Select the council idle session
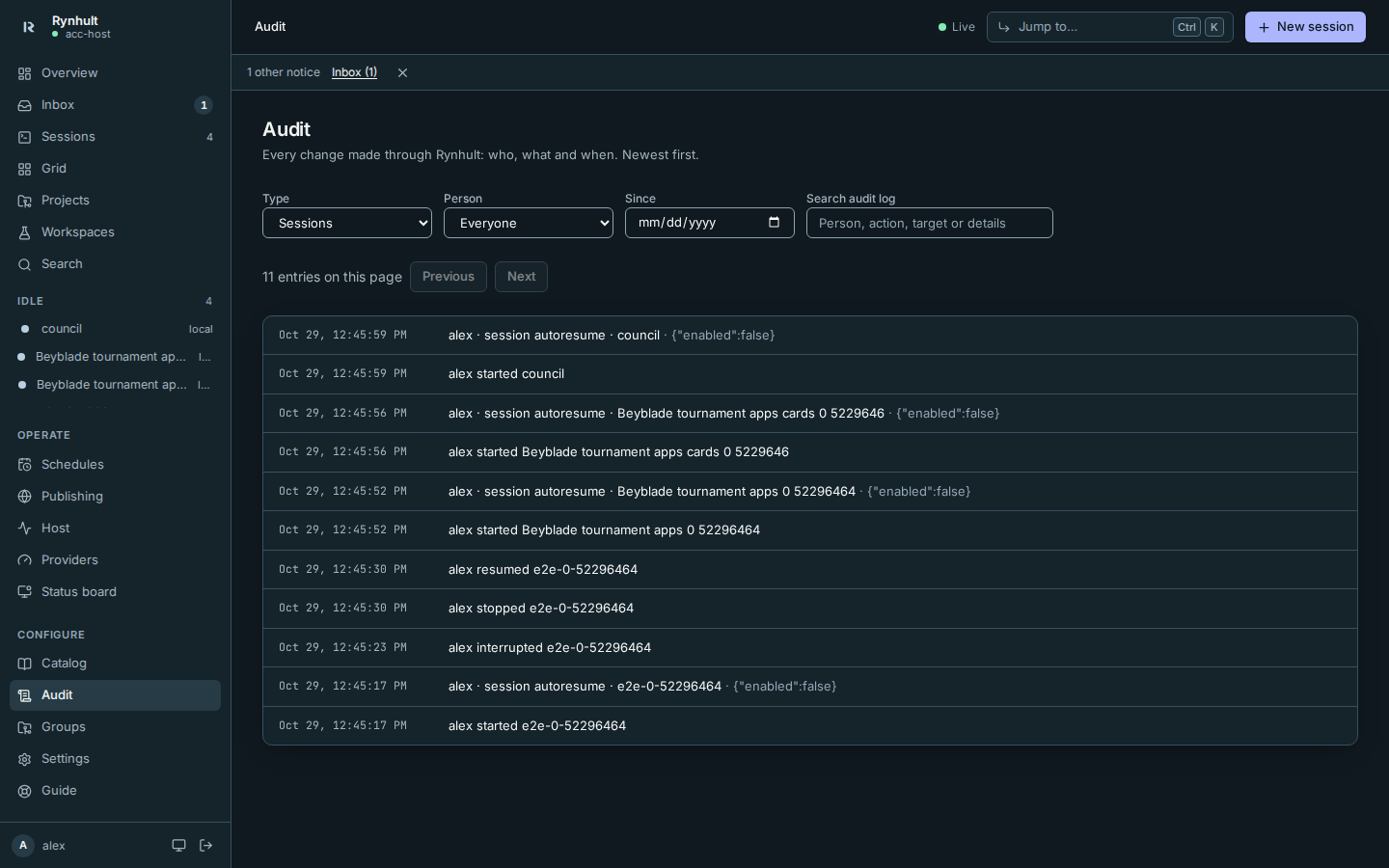Image resolution: width=1389 pixels, height=868 pixels. pos(115,329)
